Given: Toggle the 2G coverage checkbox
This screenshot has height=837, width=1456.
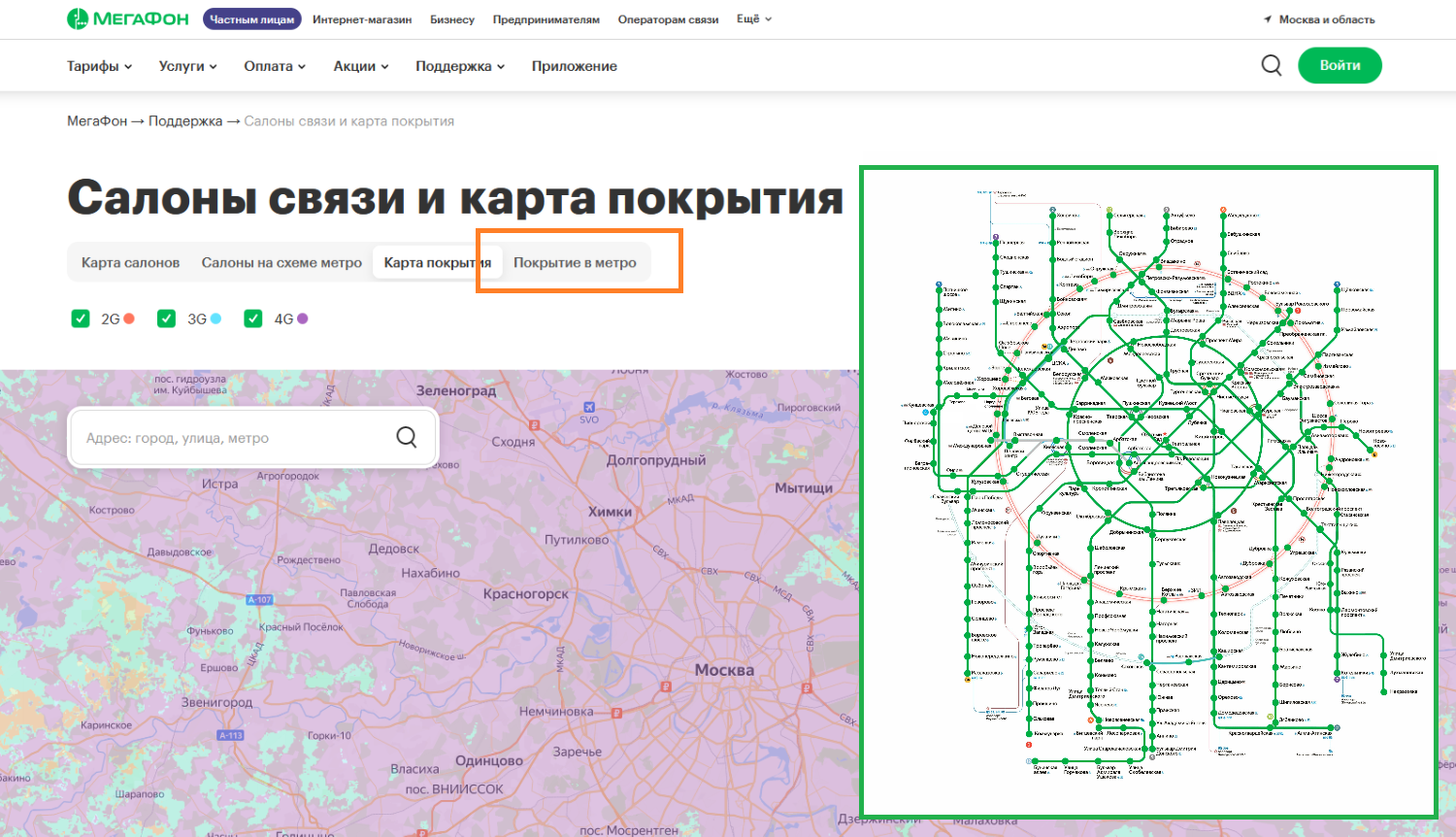Looking at the screenshot, I should 81,318.
